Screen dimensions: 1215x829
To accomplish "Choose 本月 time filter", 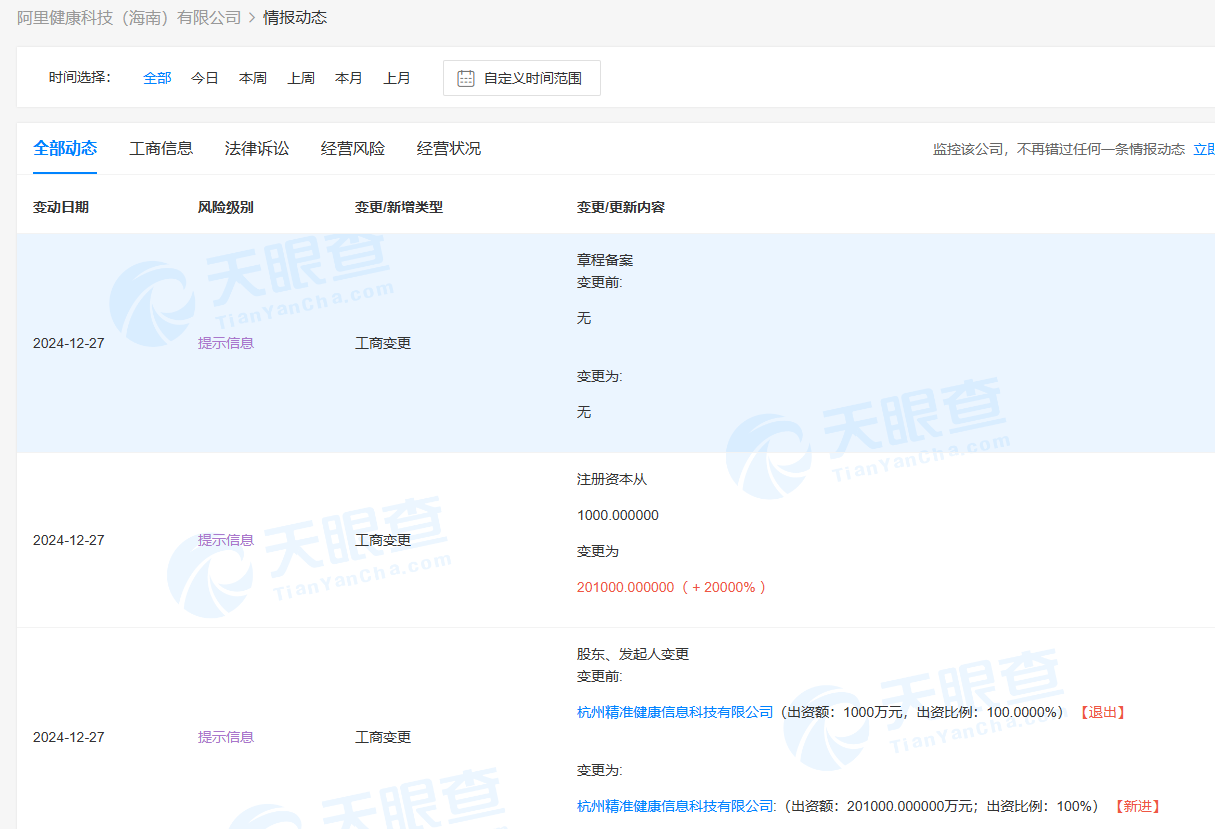I will click(349, 78).
